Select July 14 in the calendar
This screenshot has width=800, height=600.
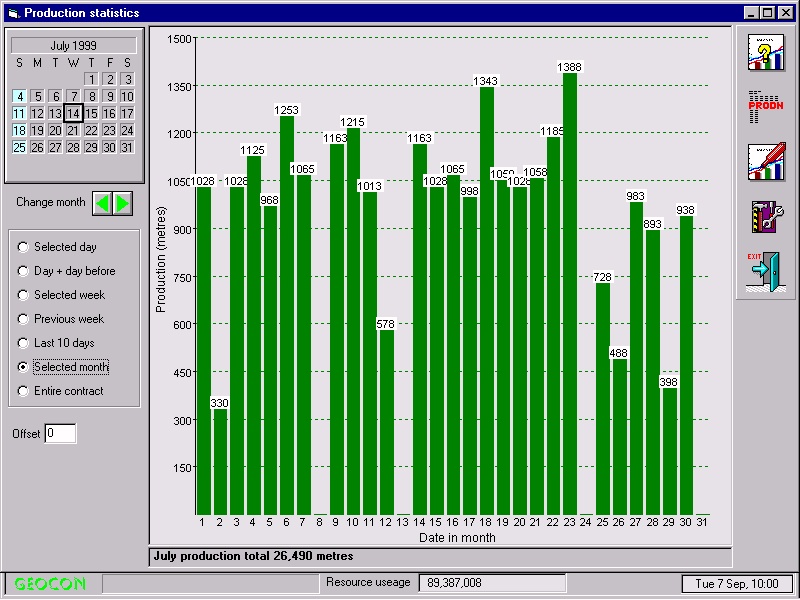(x=73, y=113)
